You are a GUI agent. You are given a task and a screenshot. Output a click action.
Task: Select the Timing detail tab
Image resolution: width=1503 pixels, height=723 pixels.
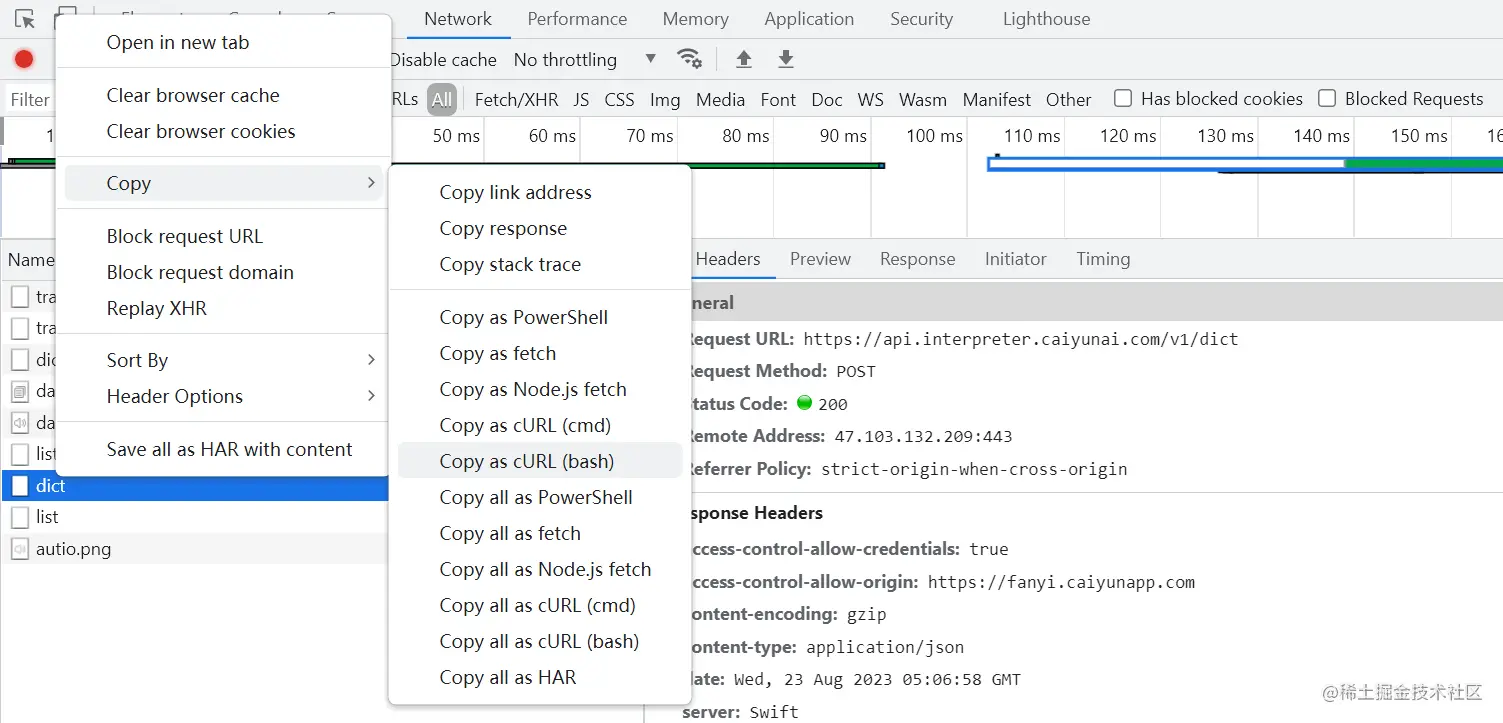(x=1103, y=259)
